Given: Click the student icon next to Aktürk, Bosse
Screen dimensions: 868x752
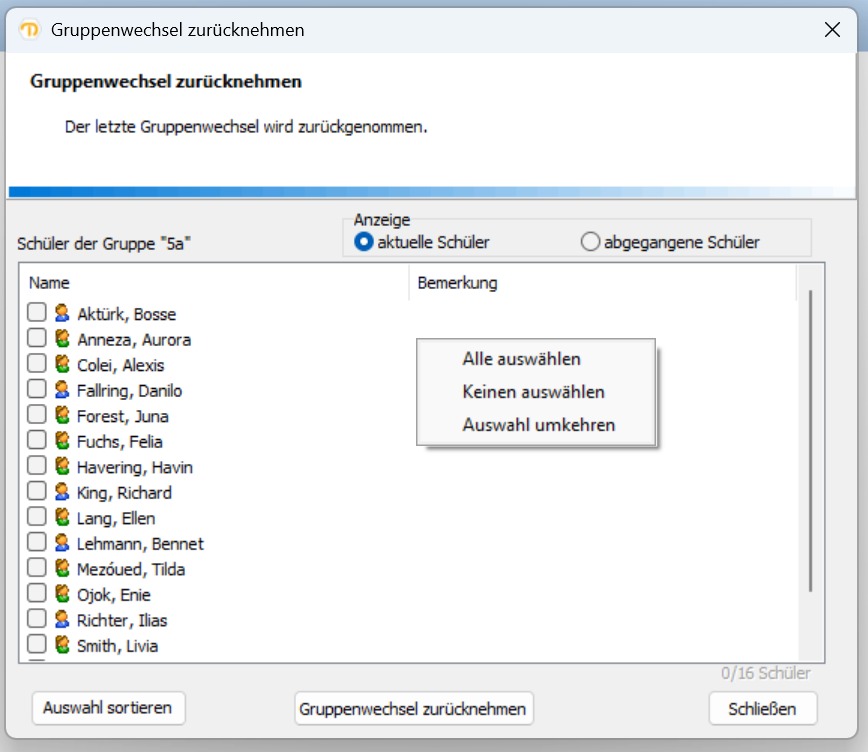Looking at the screenshot, I should pos(62,314).
